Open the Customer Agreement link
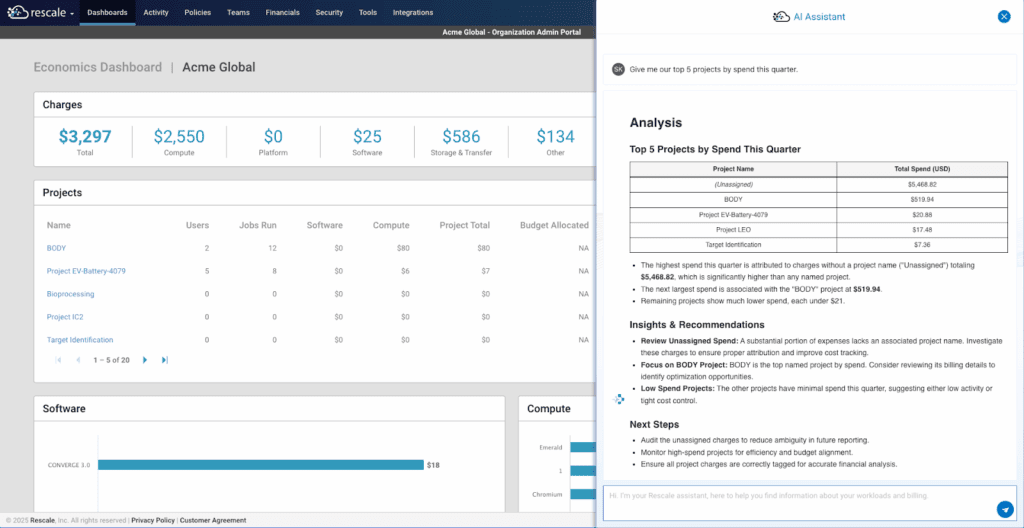The height and width of the screenshot is (528, 1024). [214, 520]
